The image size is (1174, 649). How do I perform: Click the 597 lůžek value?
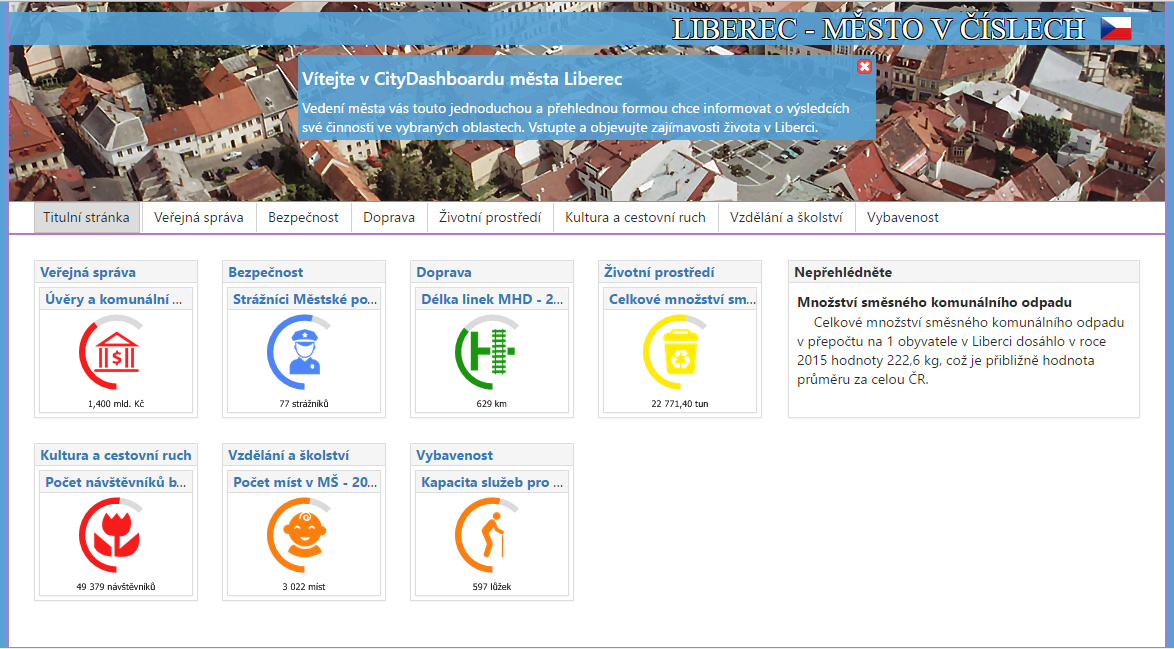coord(492,587)
